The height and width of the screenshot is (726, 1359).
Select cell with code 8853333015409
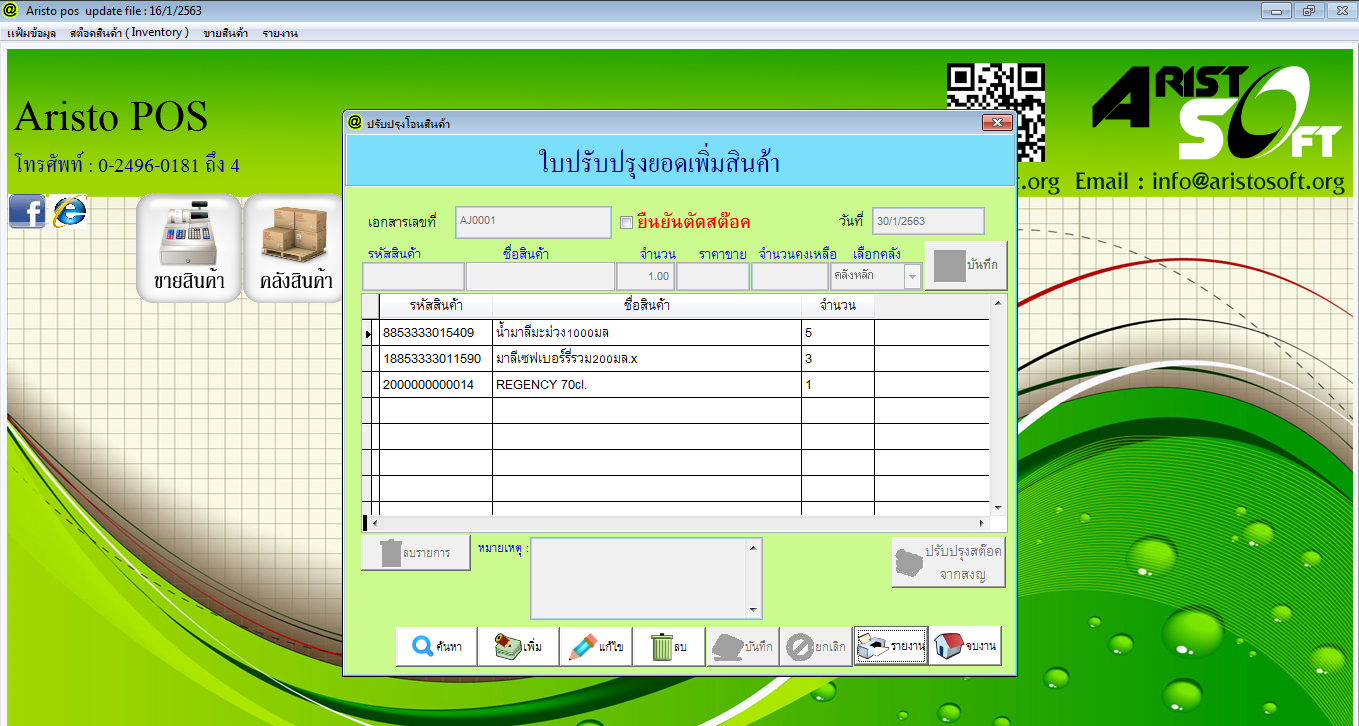[x=436, y=332]
